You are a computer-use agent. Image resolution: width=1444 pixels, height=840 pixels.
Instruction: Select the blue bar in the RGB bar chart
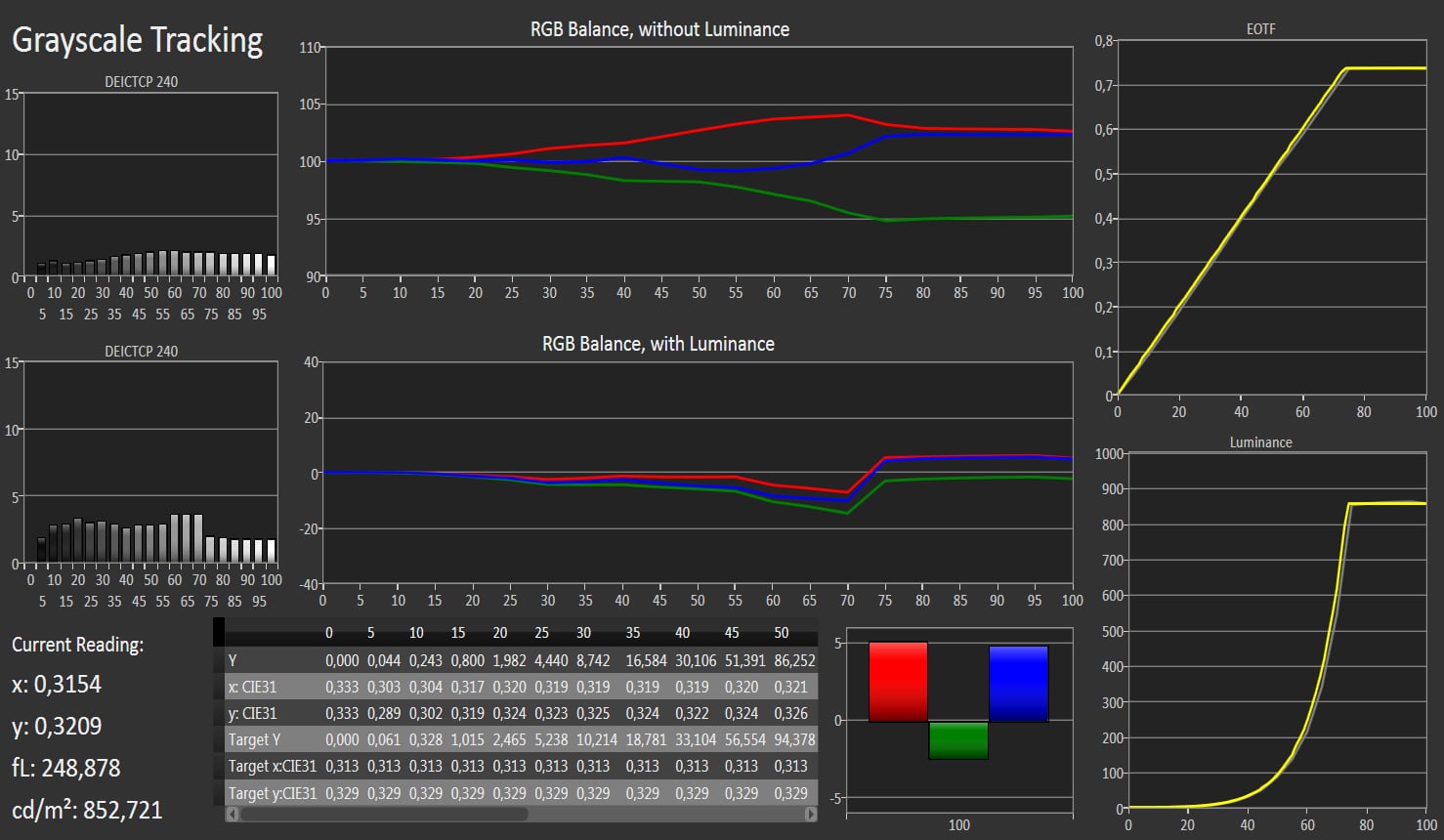(x=1018, y=683)
